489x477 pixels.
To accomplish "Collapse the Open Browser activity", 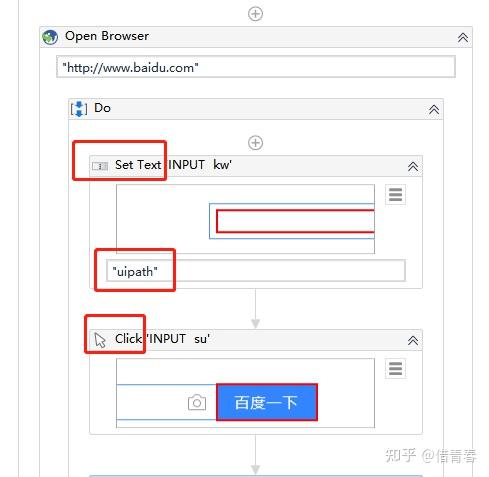I will (x=463, y=37).
